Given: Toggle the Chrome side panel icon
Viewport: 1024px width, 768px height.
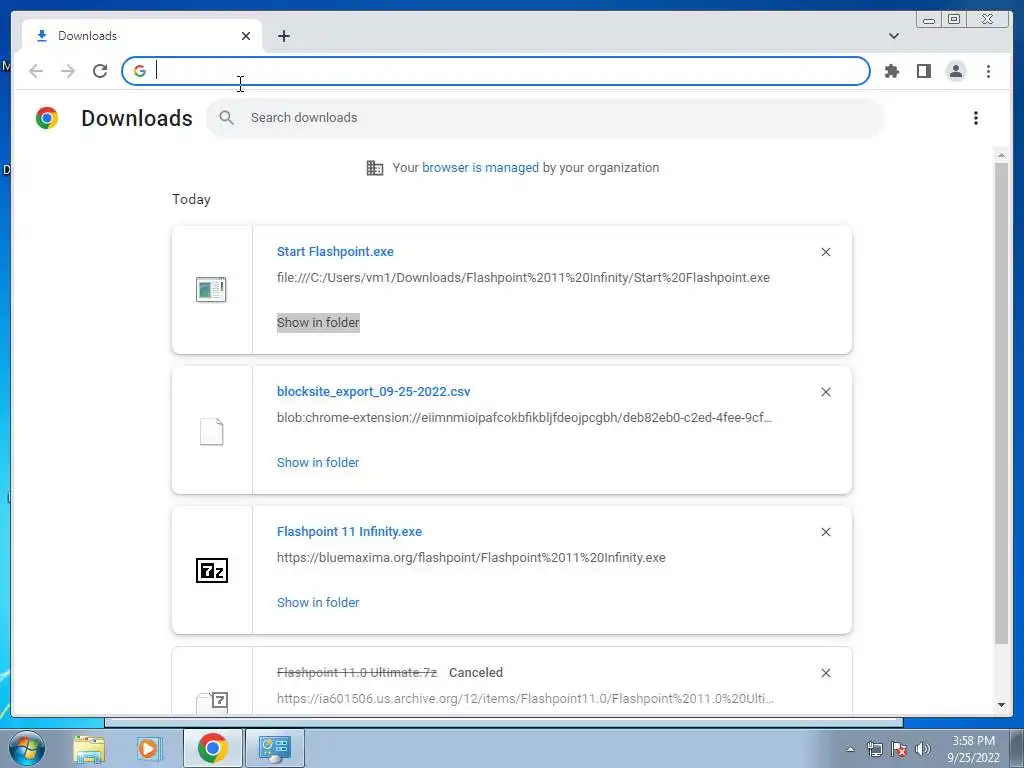Looking at the screenshot, I should coord(923,71).
